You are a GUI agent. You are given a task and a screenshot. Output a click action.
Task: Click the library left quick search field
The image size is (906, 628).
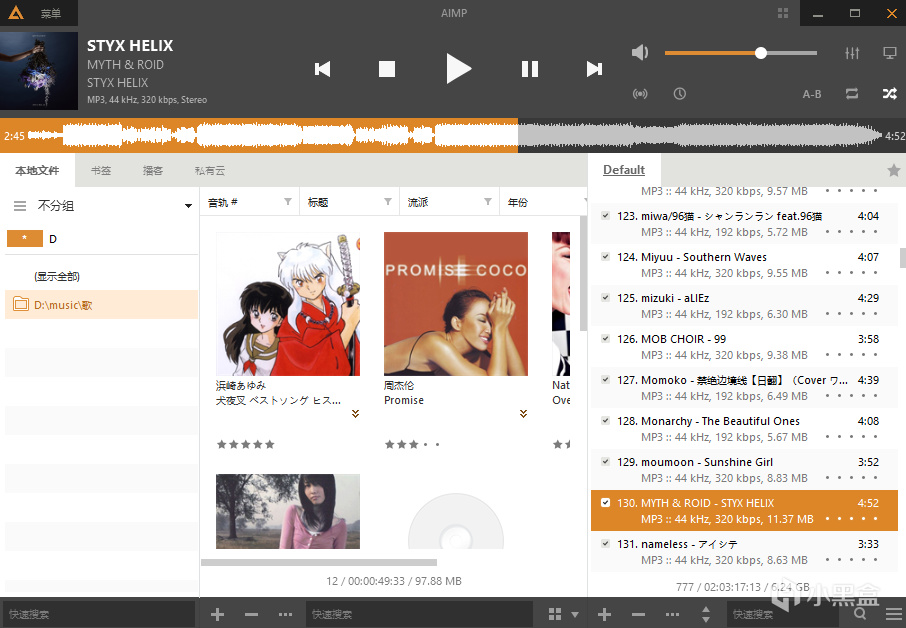pos(98,614)
